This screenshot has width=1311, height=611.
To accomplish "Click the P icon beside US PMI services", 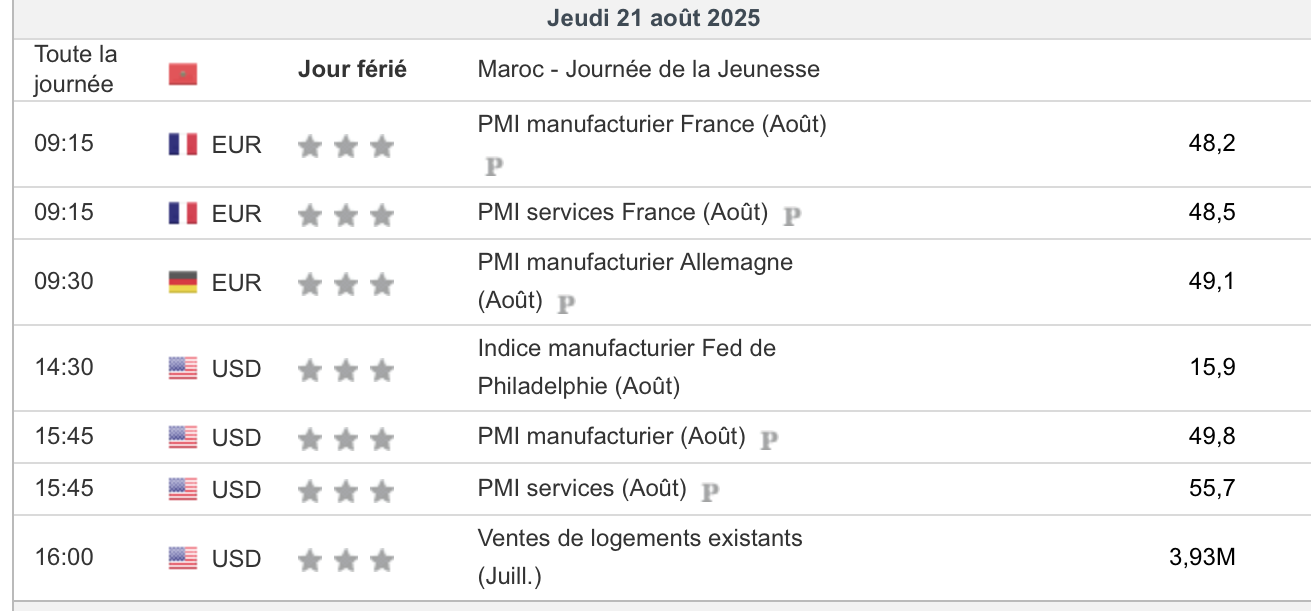I will [x=710, y=491].
